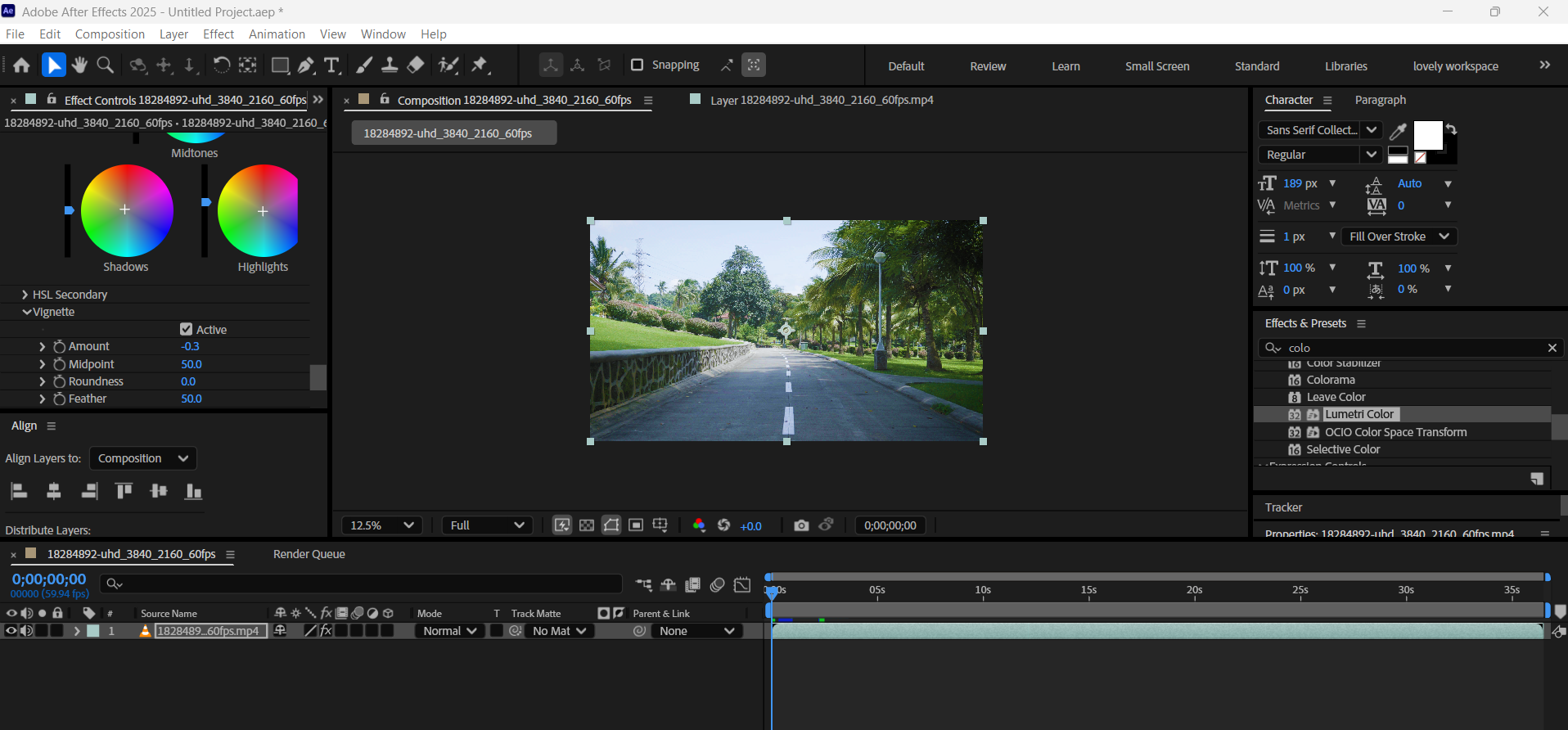The image size is (1568, 730).
Task: Open the Parent None dropdown
Action: pos(696,631)
